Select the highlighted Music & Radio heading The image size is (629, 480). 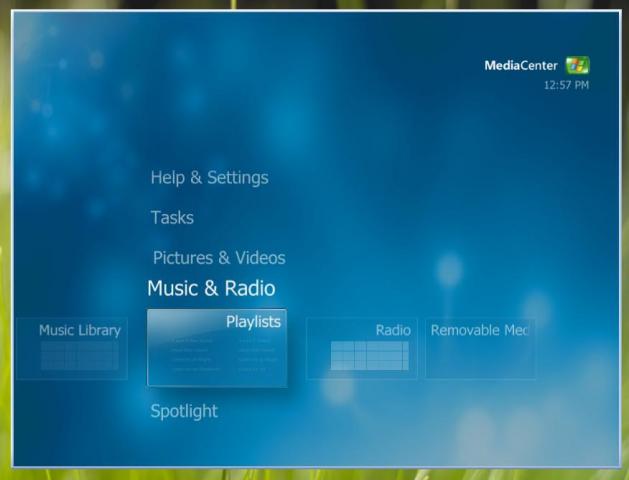click(210, 289)
